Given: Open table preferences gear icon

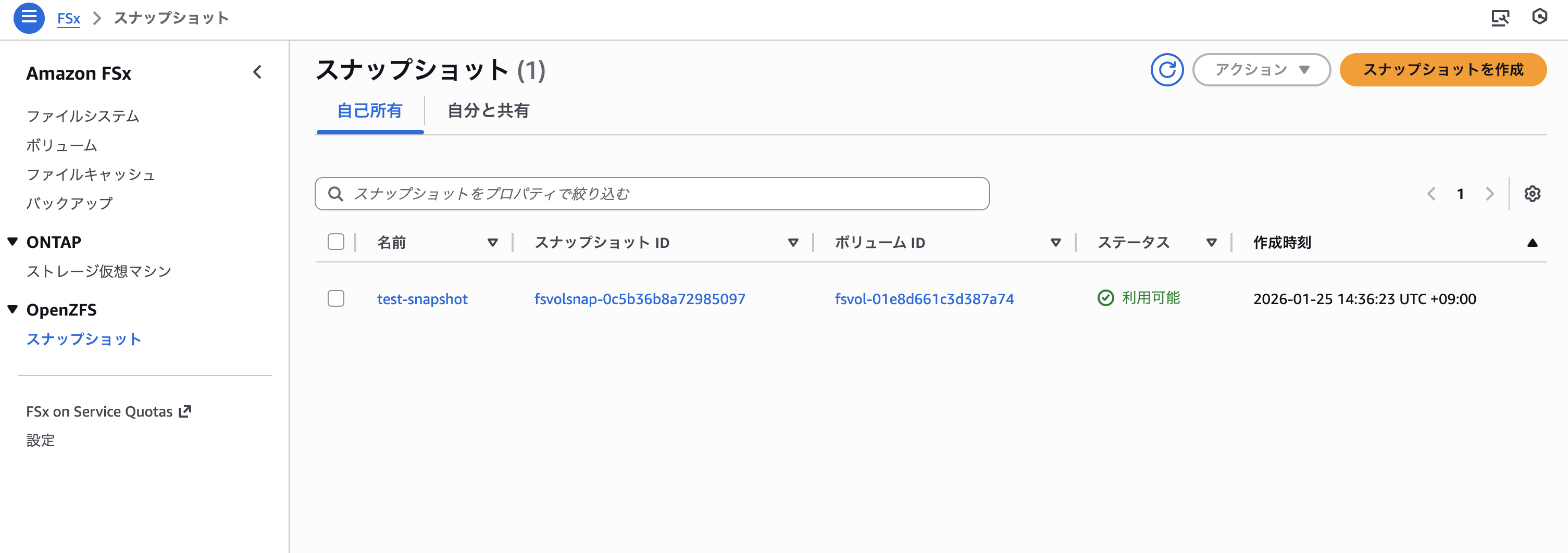Looking at the screenshot, I should (1532, 194).
